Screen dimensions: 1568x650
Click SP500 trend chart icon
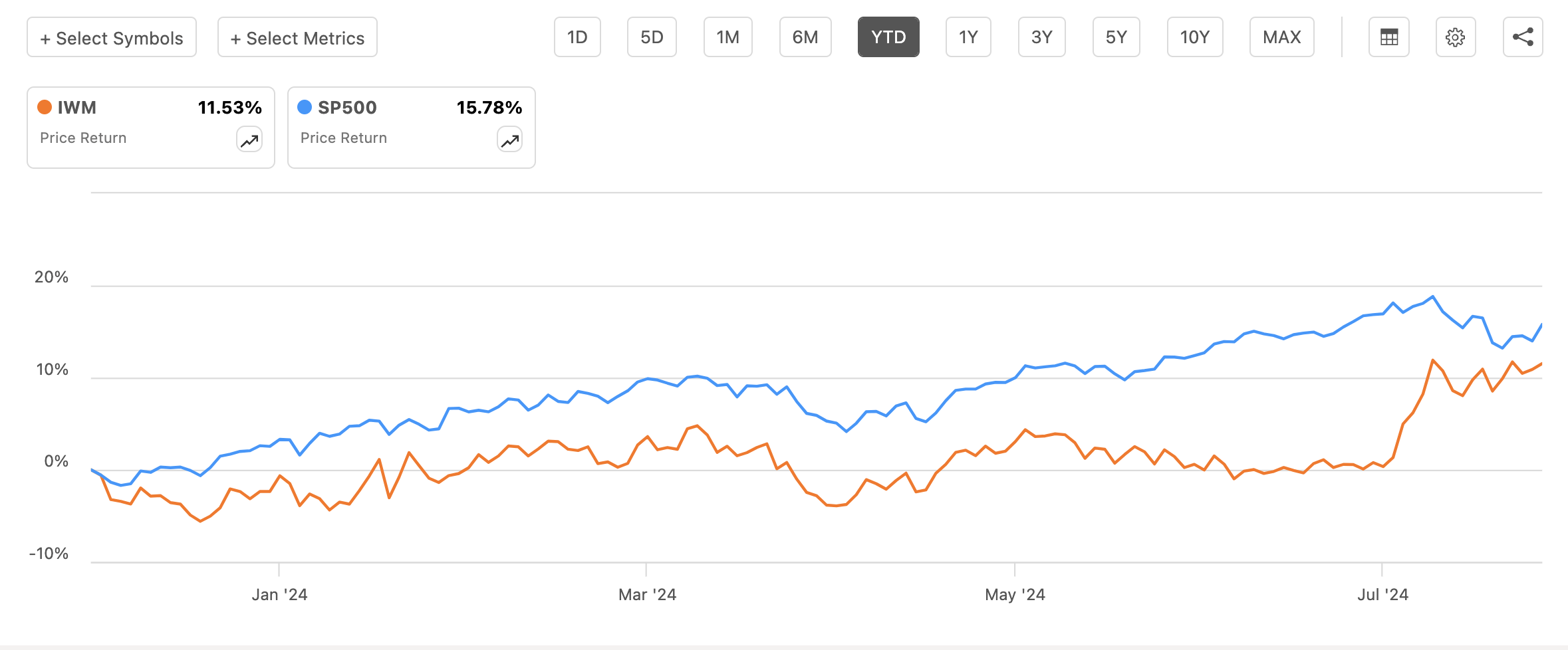(510, 140)
